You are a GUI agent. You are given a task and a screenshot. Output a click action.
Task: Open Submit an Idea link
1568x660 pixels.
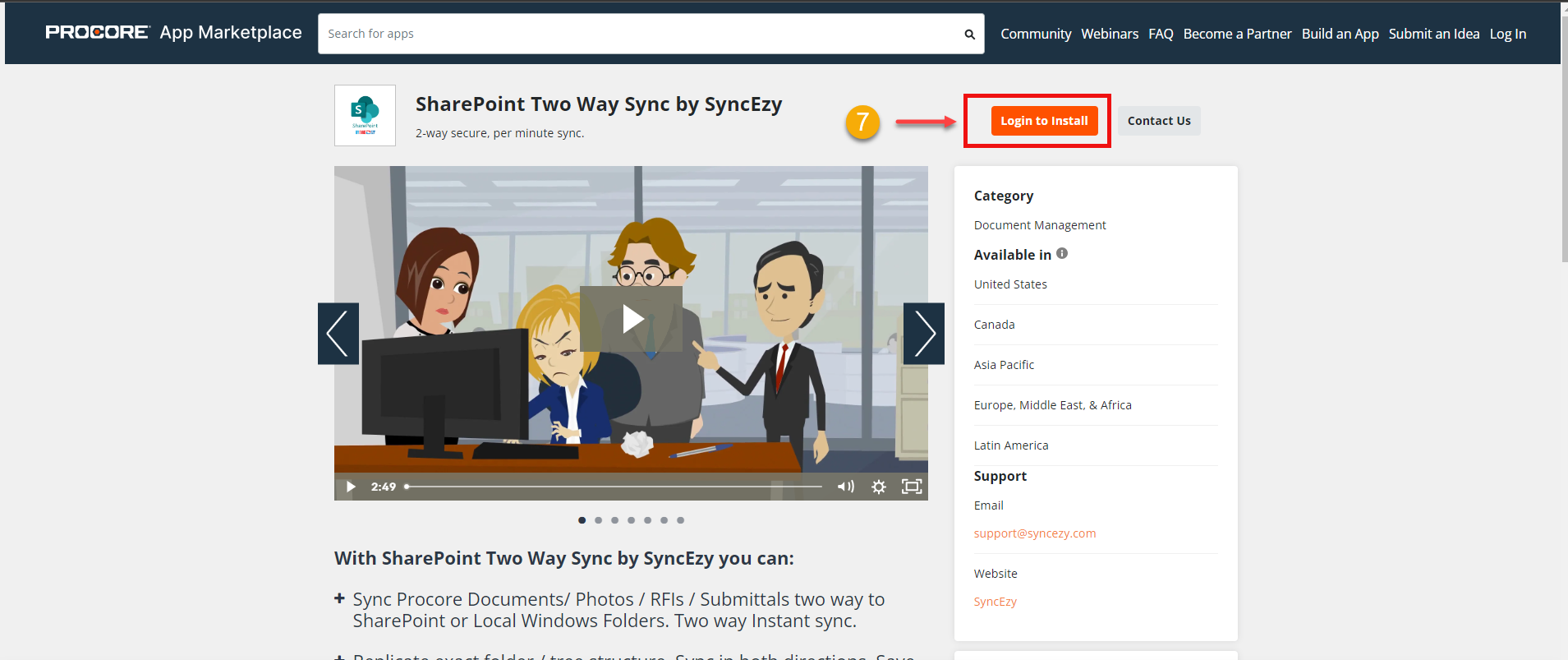click(1434, 34)
